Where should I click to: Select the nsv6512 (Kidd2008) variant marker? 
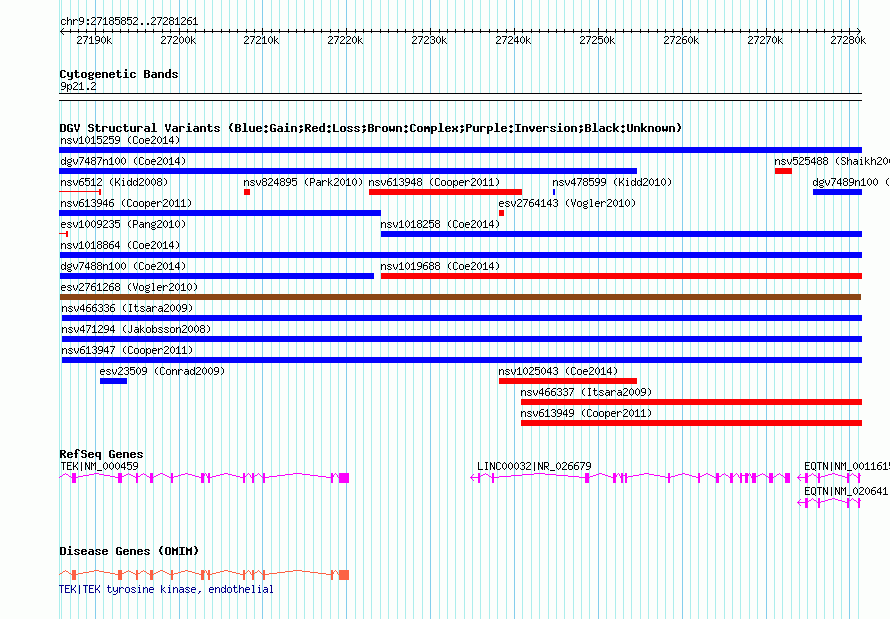click(x=80, y=192)
